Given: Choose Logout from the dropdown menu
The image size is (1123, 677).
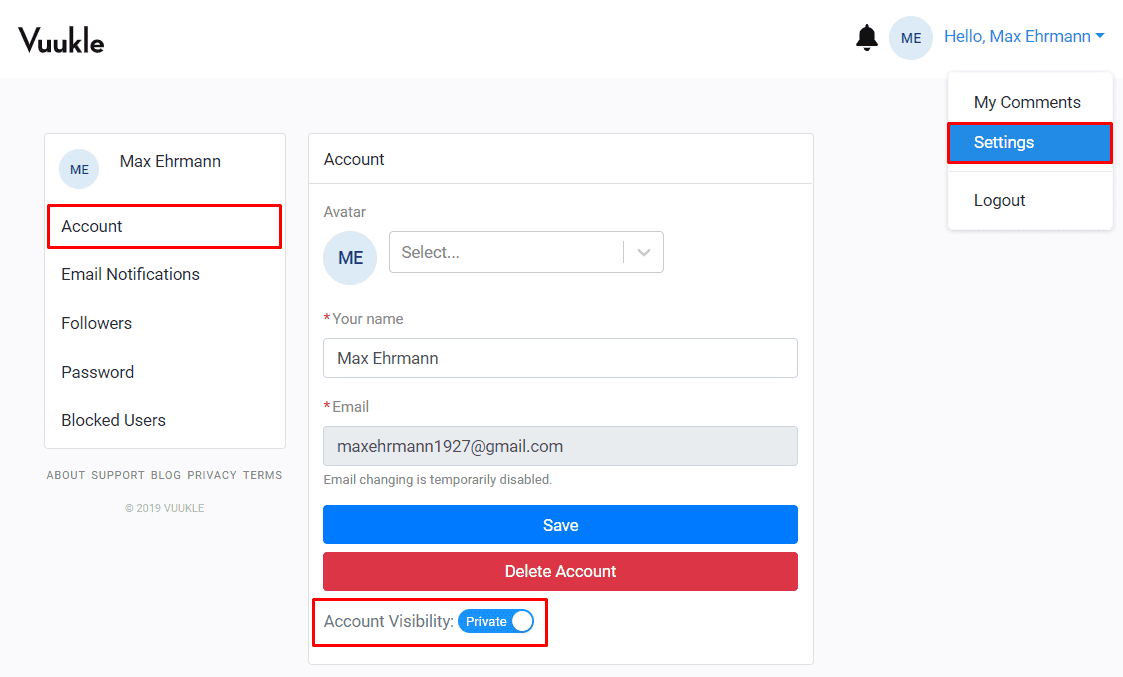Looking at the screenshot, I should [1000, 200].
